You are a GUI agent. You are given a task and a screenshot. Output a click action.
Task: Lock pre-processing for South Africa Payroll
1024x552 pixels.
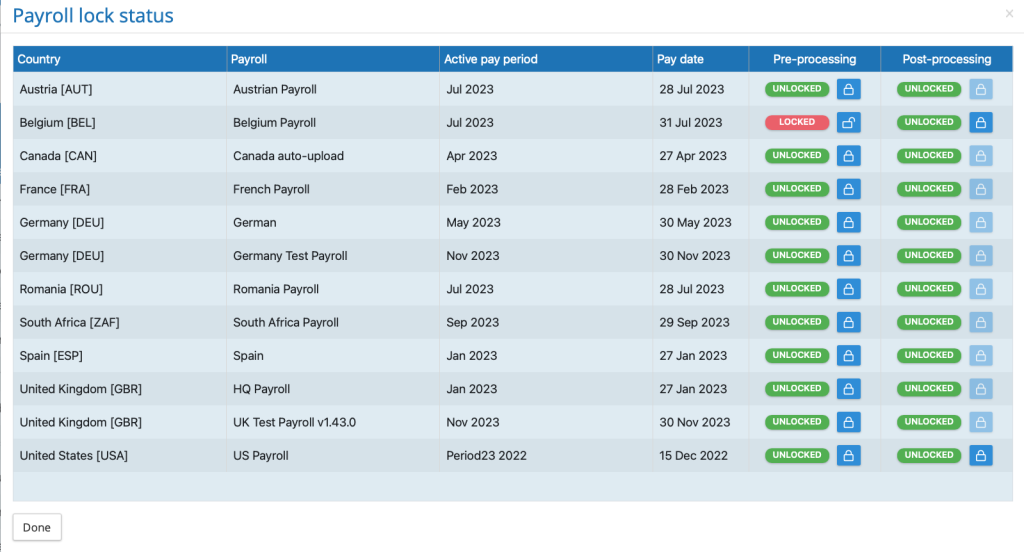click(848, 322)
